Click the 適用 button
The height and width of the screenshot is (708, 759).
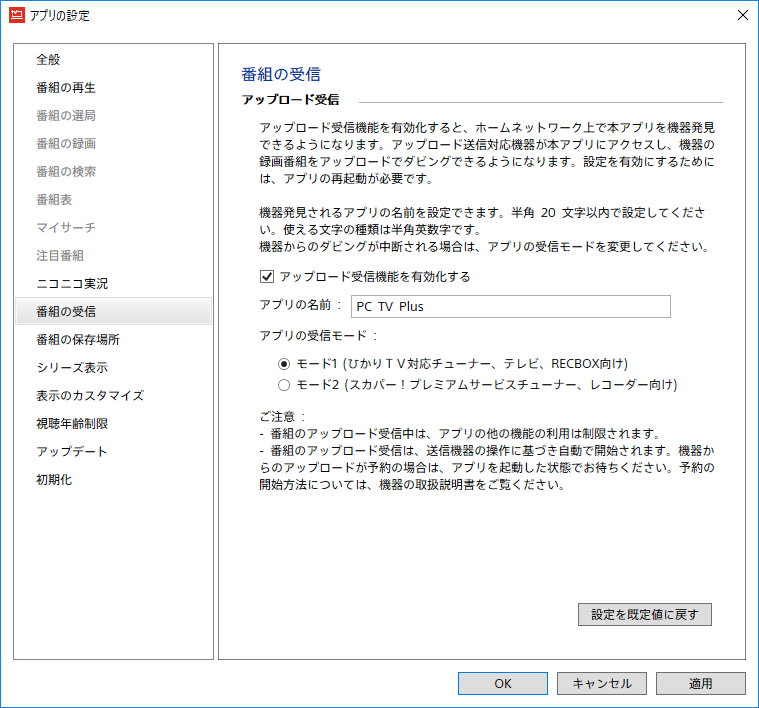pos(700,683)
